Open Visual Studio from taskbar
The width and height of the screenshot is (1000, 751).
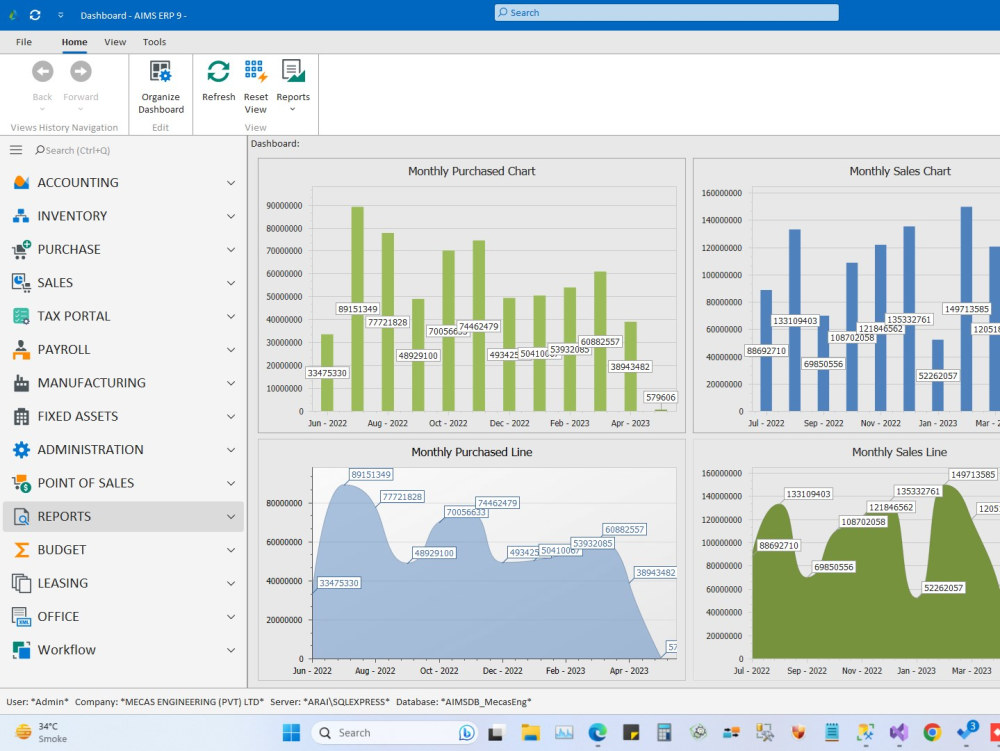tap(899, 733)
